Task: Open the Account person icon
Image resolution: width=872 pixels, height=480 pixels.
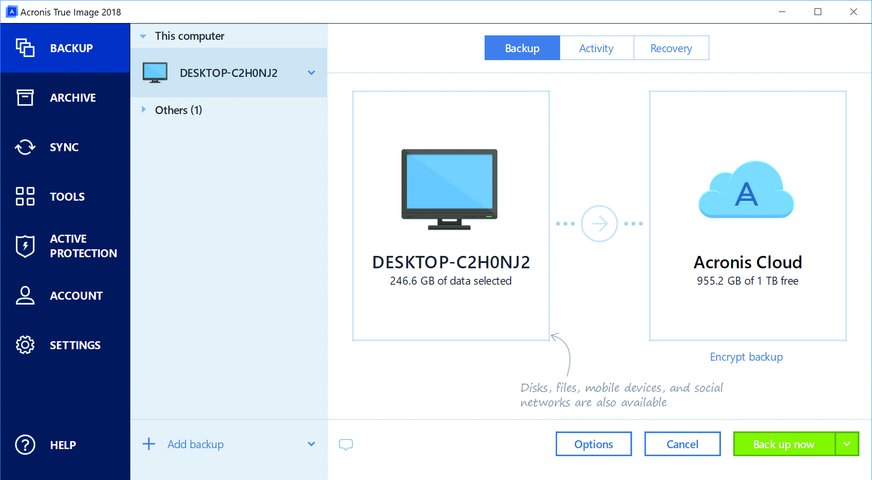Action: pyautogui.click(x=25, y=295)
